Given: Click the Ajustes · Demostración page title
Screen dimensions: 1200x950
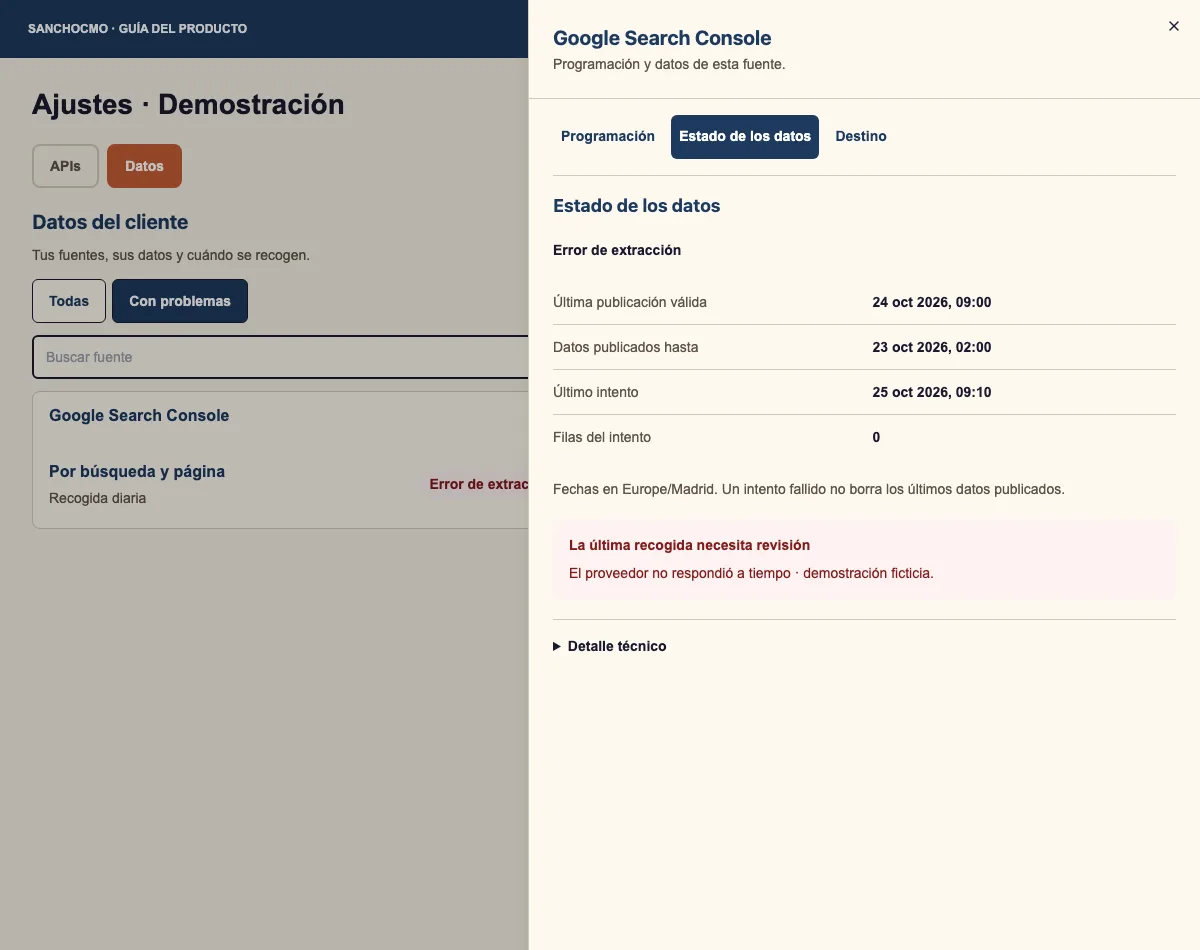Looking at the screenshot, I should (x=188, y=104).
